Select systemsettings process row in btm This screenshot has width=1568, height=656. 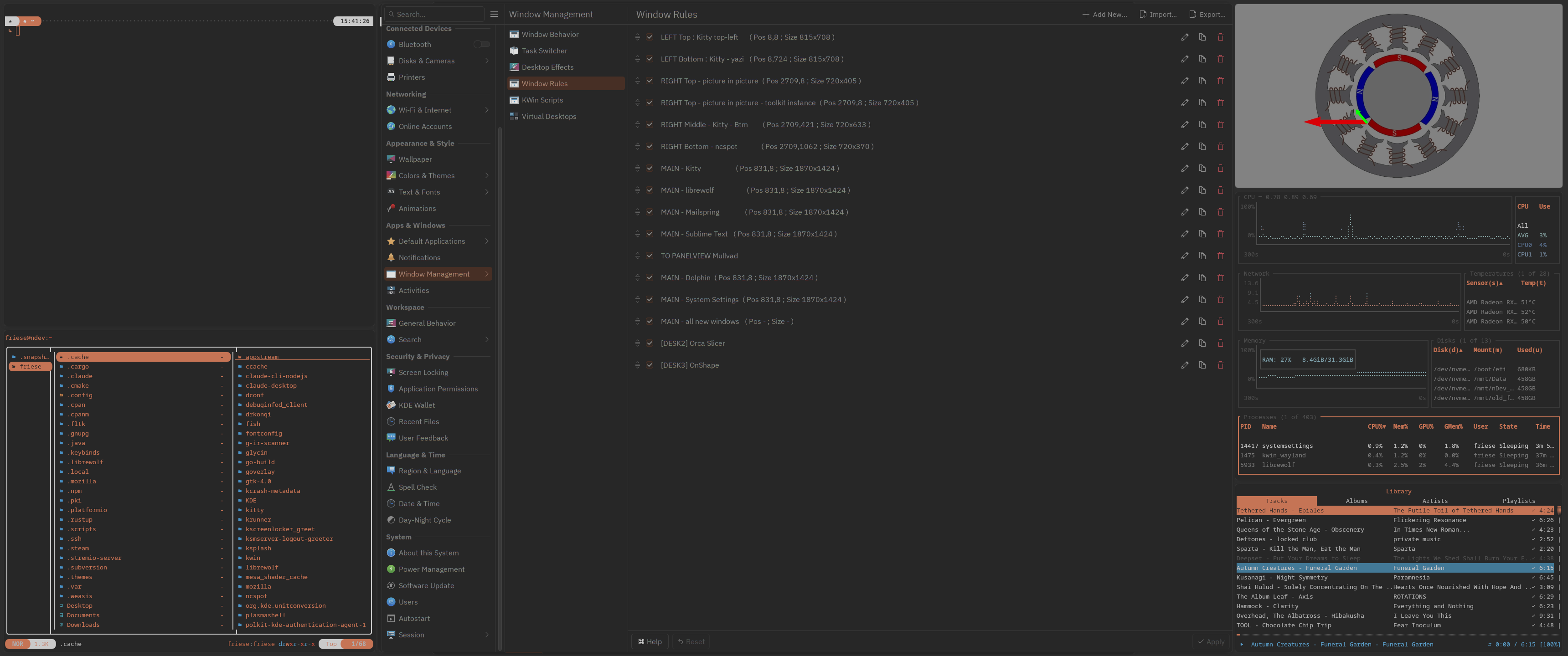(1398, 446)
